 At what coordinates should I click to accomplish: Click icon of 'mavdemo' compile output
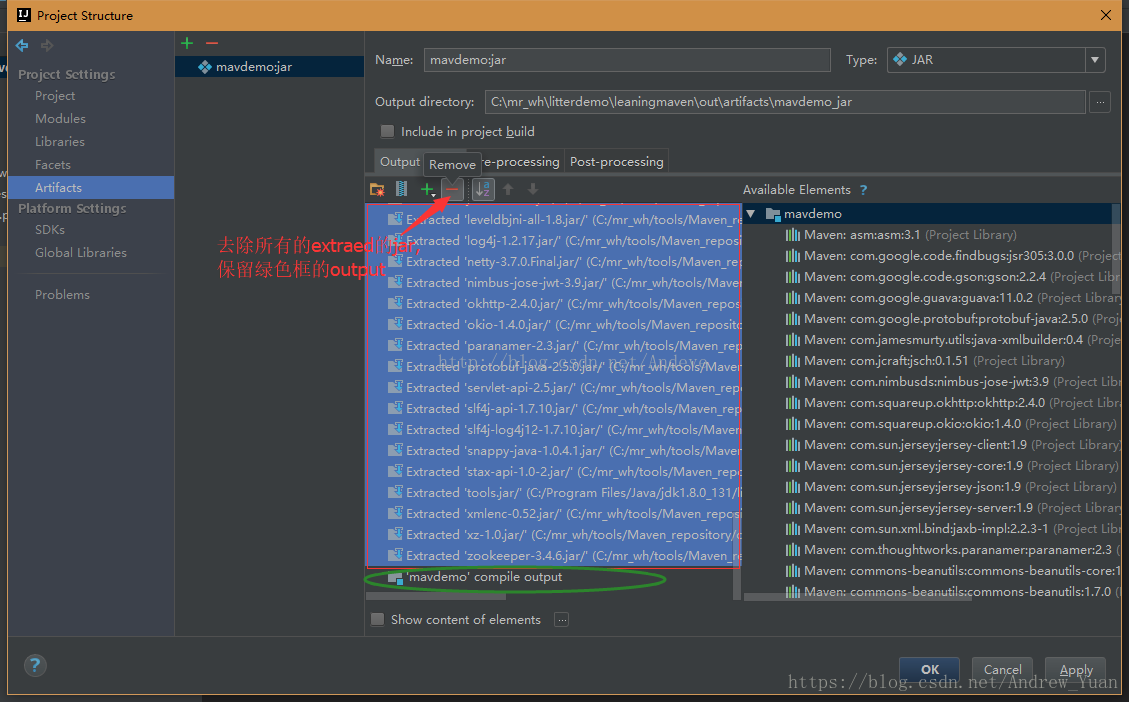point(395,577)
